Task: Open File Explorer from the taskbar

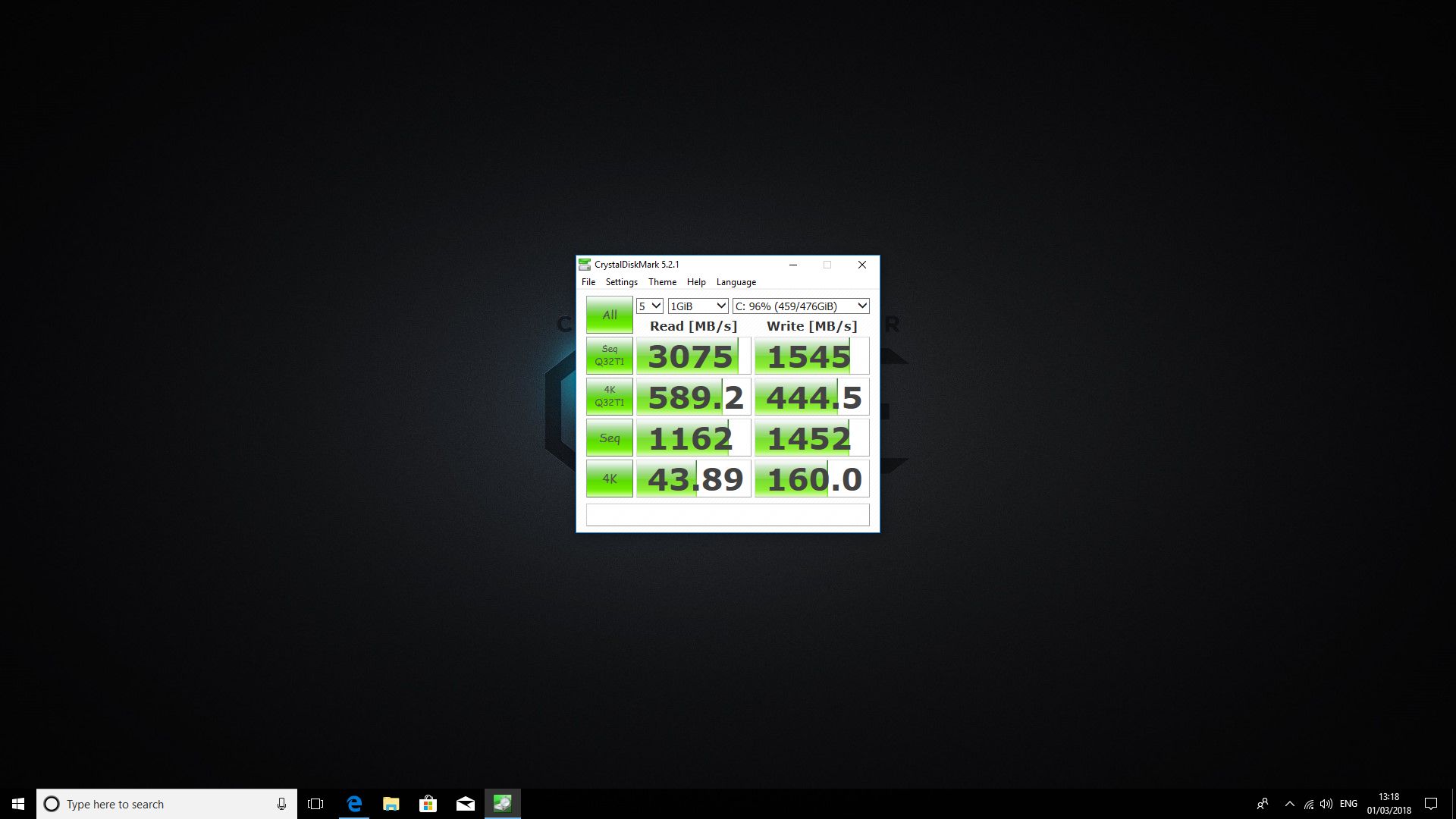Action: coord(391,804)
